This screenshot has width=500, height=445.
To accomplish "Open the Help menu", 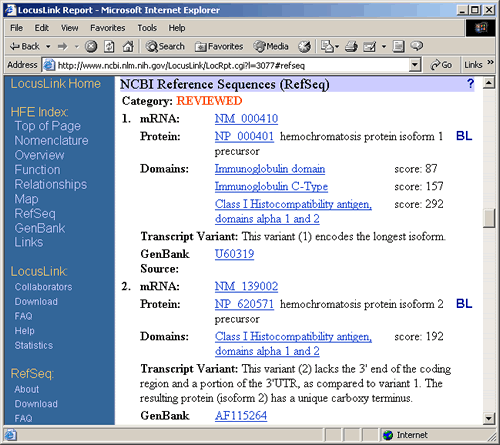I will coord(177,28).
